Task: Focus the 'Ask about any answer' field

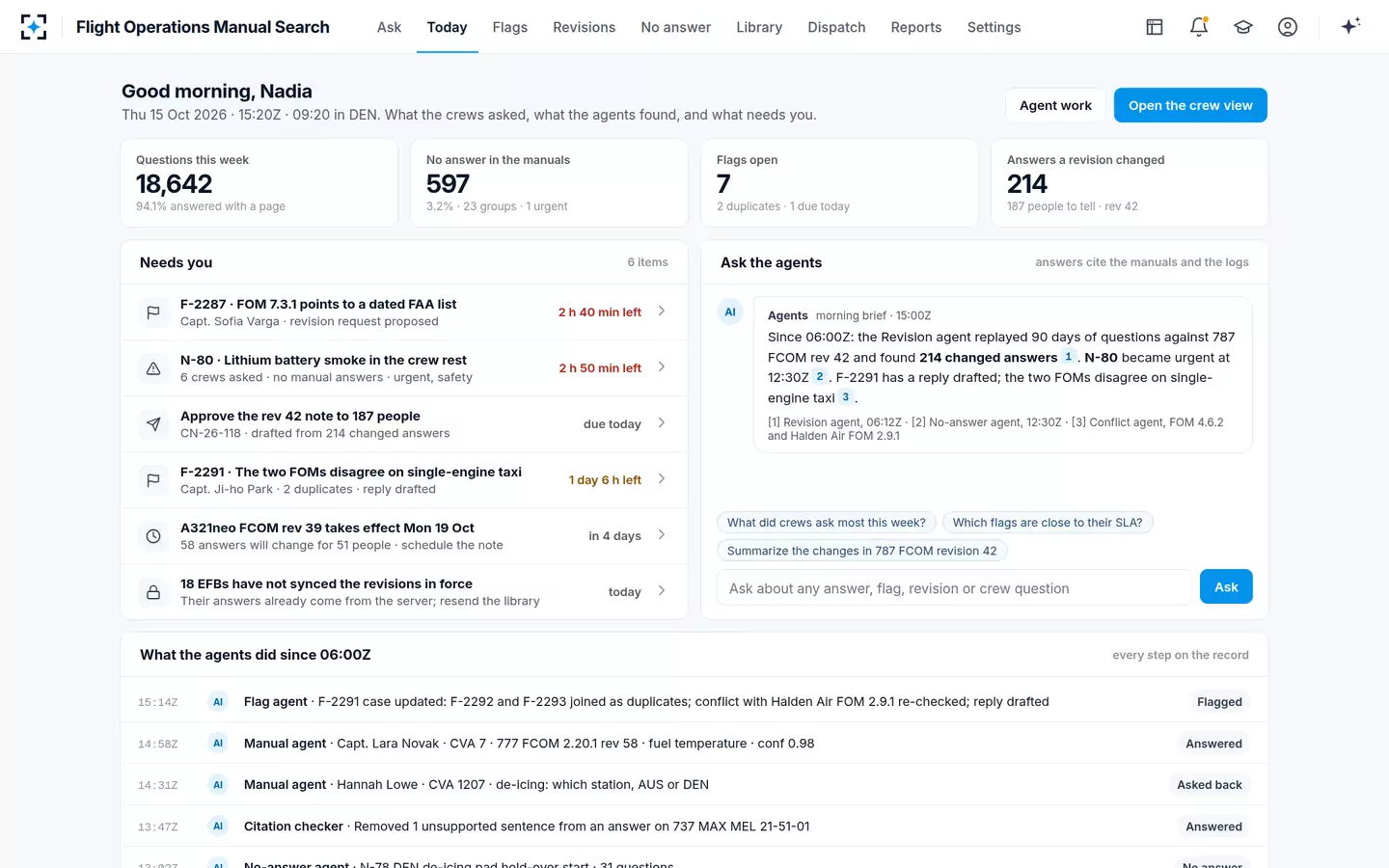Action: (954, 587)
